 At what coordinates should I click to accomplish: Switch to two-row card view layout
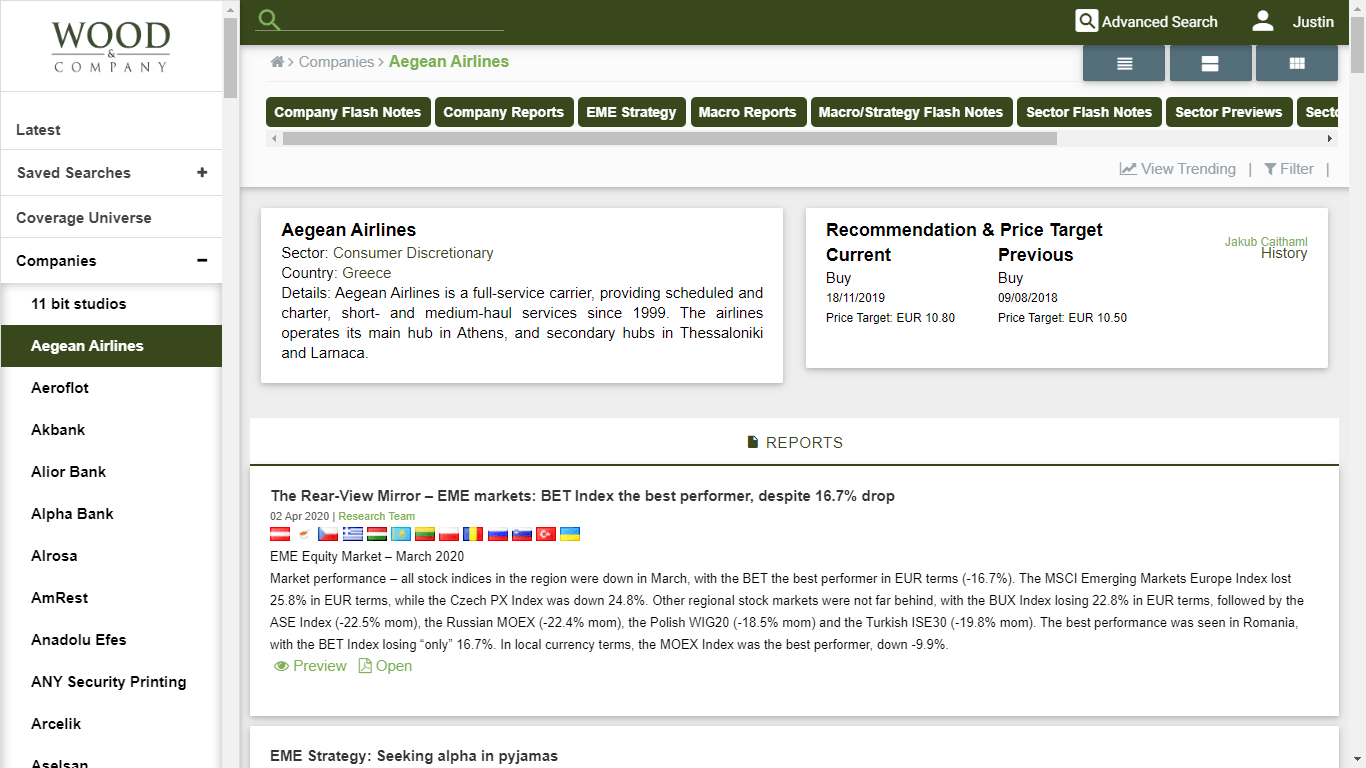(x=1210, y=63)
